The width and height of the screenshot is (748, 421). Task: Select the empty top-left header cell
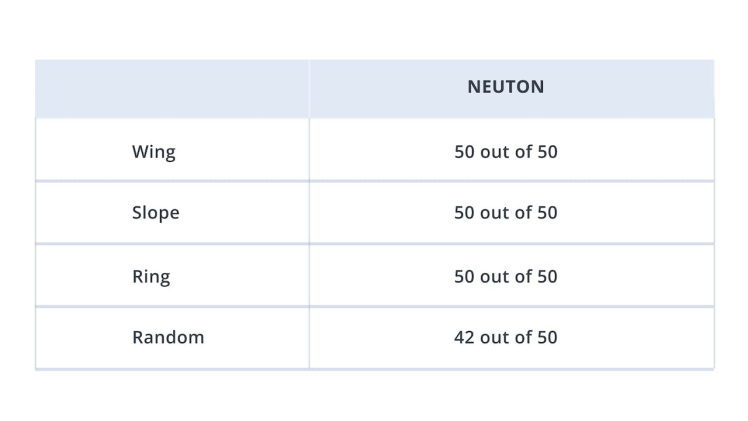172,88
